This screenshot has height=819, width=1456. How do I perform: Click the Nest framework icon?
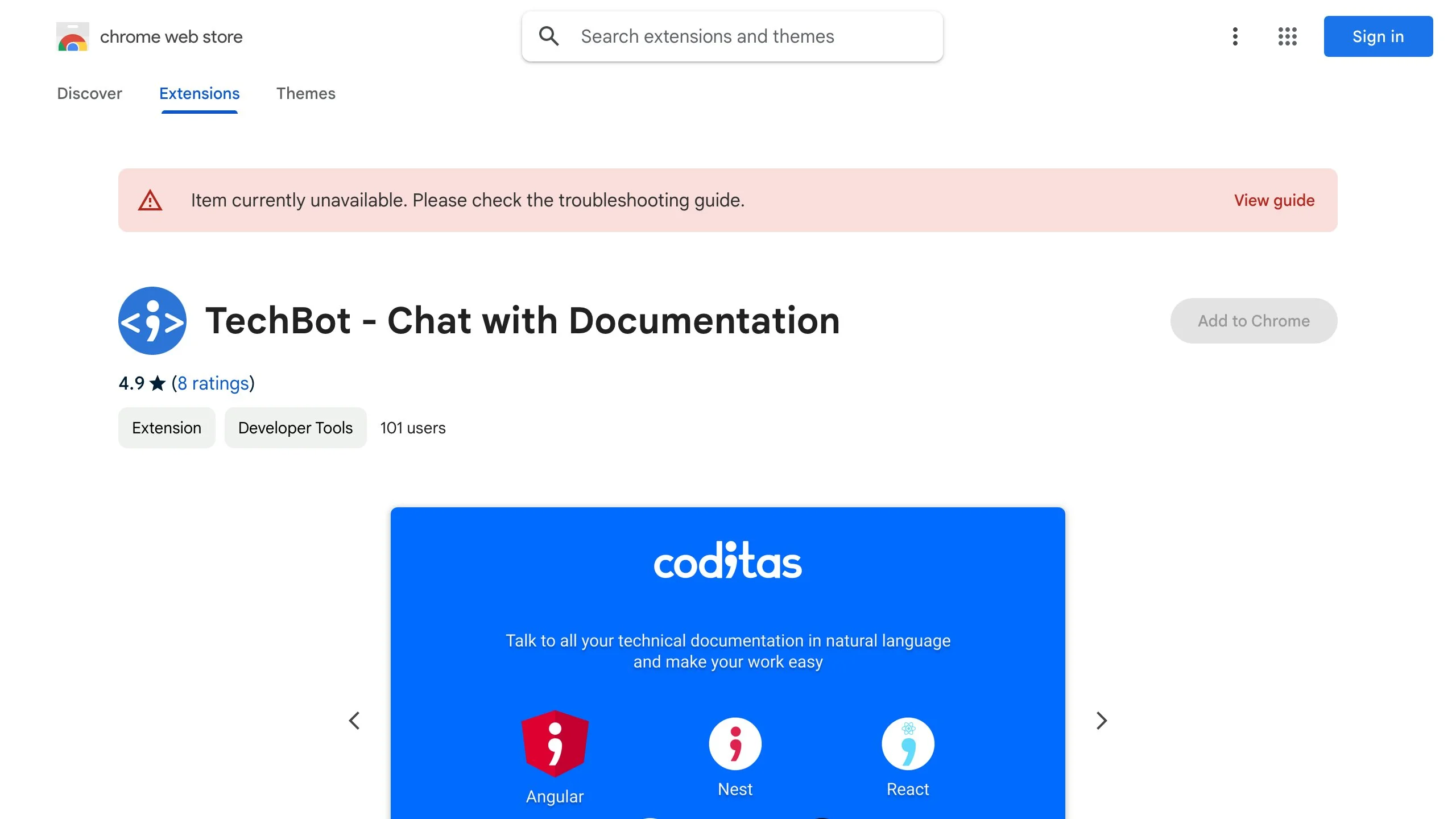point(735,746)
